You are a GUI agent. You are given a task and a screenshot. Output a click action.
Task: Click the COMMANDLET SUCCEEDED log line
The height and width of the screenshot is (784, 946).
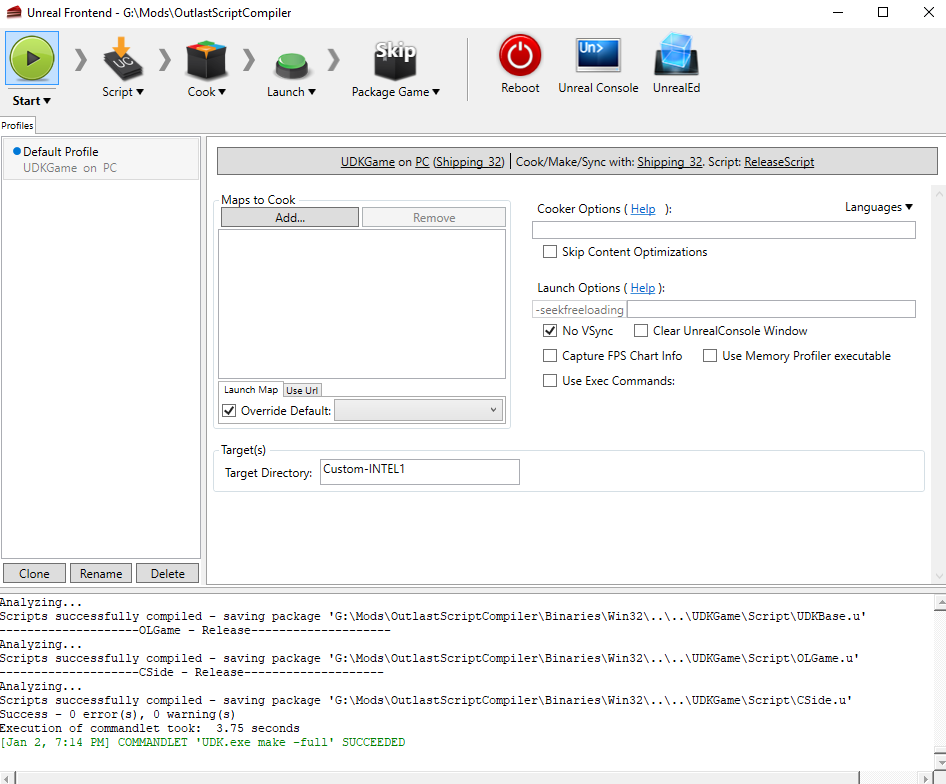click(203, 742)
